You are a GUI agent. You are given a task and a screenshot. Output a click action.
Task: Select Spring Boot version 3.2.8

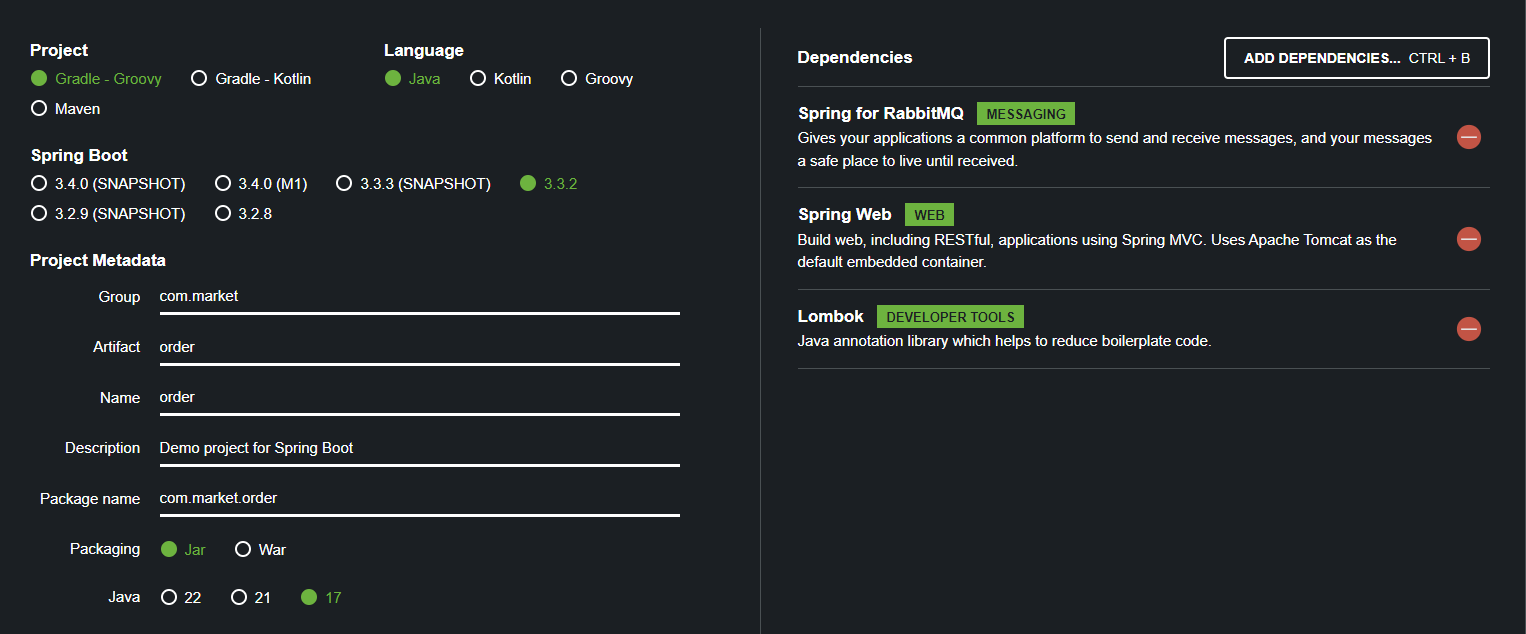pyautogui.click(x=243, y=213)
